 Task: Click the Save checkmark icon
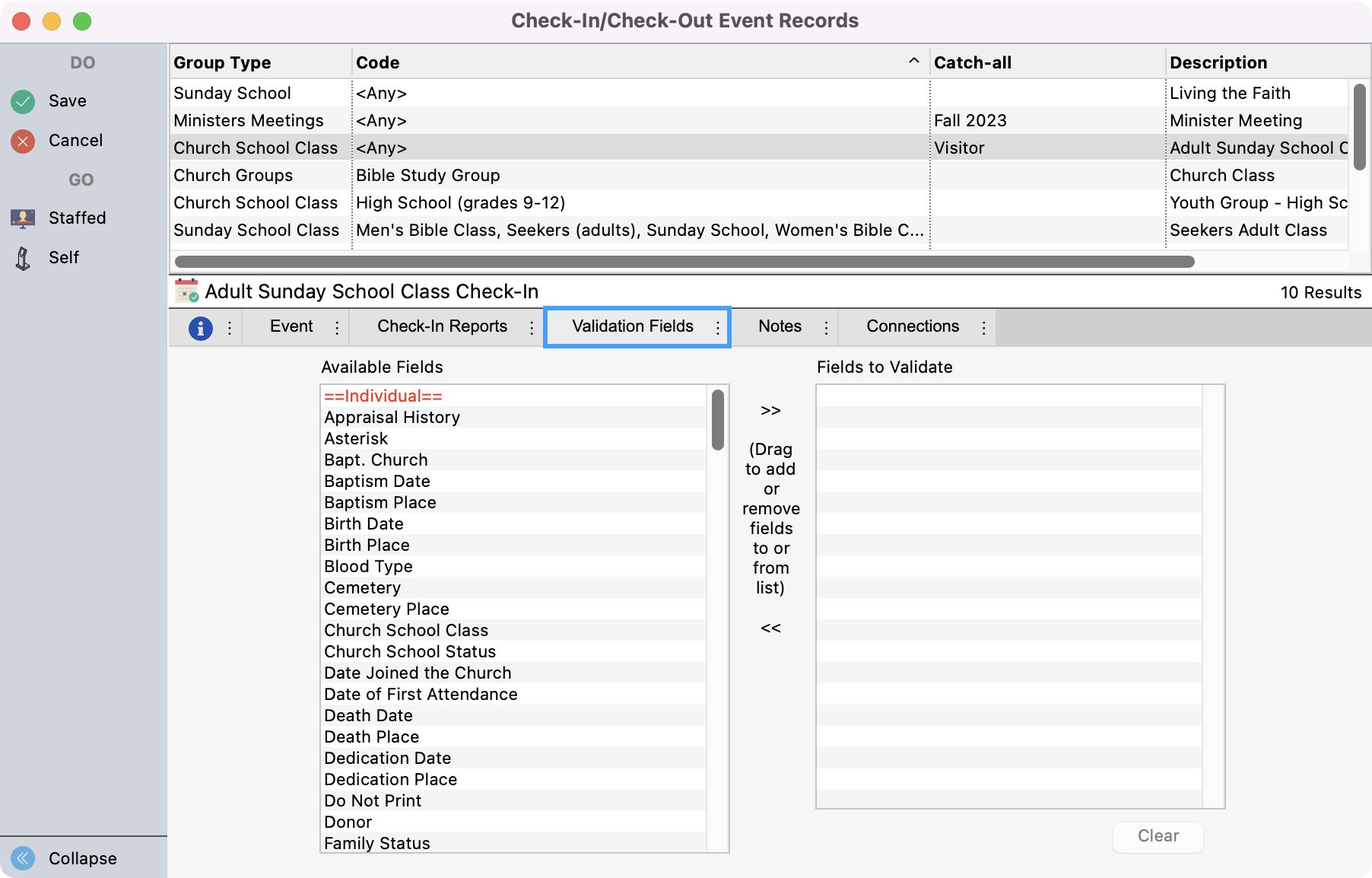pos(22,100)
